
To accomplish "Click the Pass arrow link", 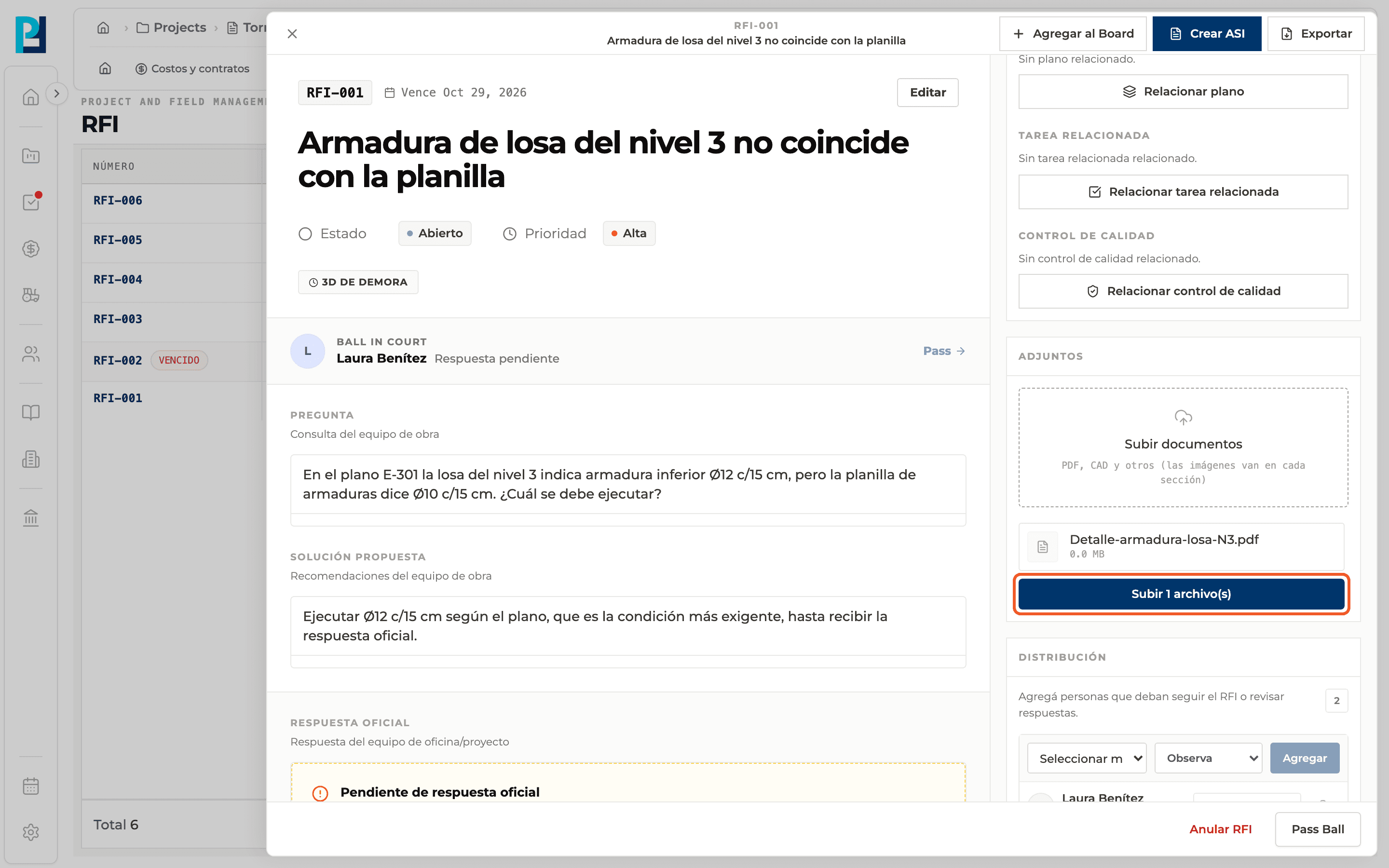I will click(943, 351).
